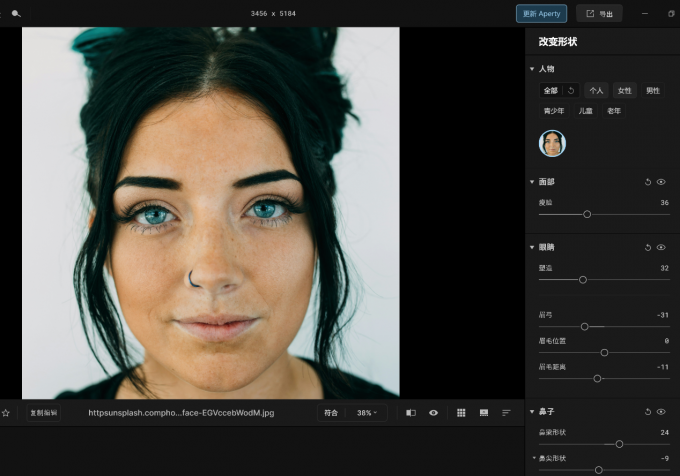This screenshot has height=476, width=680.
Task: Click the 鼻尖形状 slider handle
Action: click(598, 470)
